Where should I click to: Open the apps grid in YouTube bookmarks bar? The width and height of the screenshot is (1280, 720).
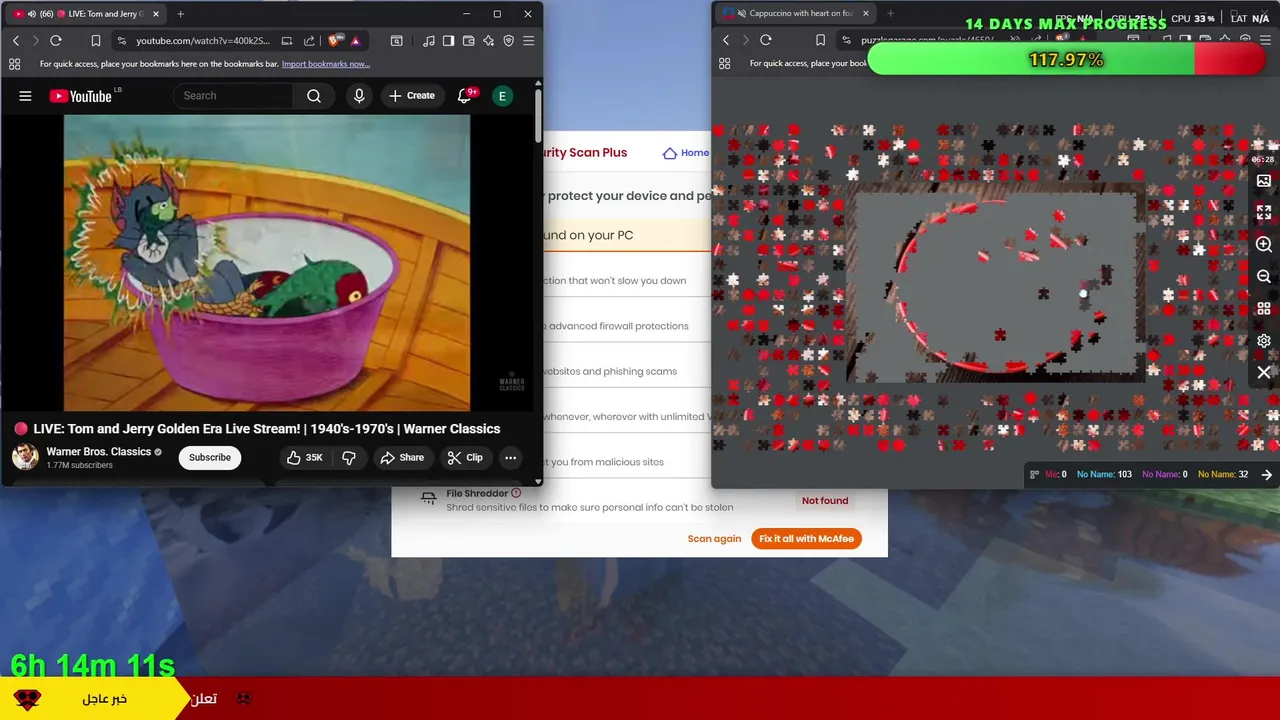pos(14,64)
